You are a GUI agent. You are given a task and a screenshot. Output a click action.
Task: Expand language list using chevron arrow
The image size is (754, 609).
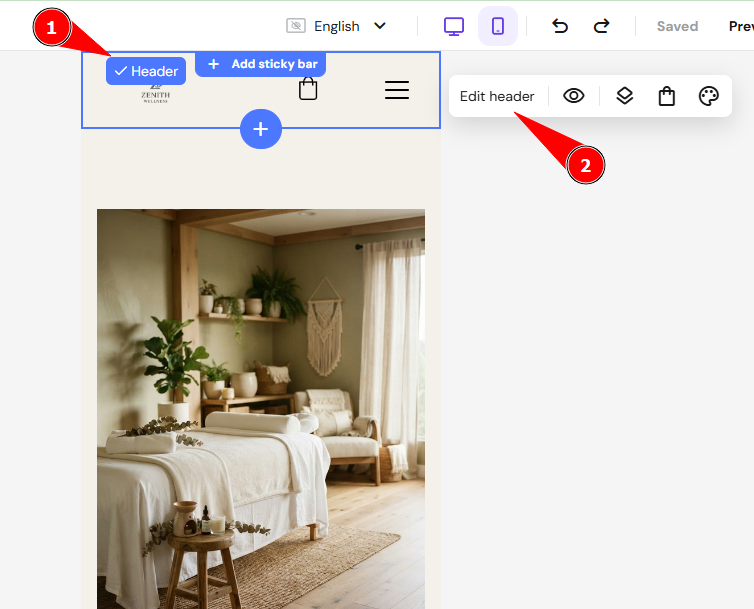380,25
